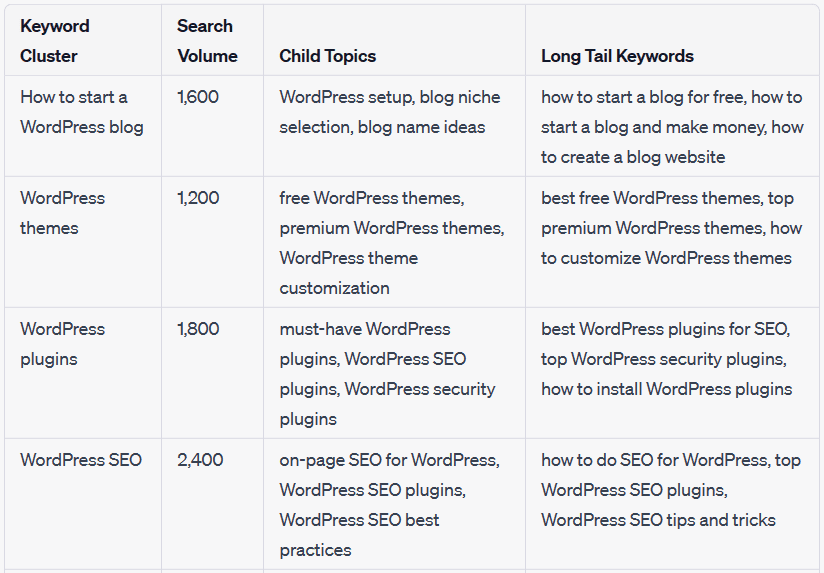Select the 'Long Tail Keywords' column header
This screenshot has width=824, height=573.
coord(672,40)
